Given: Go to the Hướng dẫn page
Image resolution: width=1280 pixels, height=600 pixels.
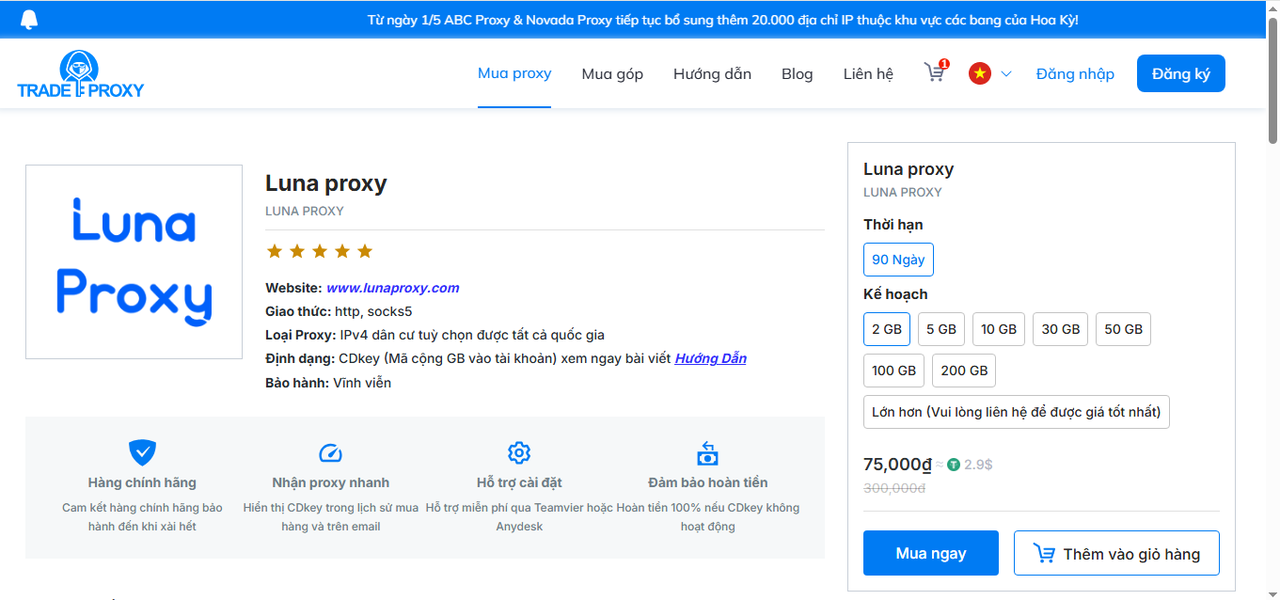Looking at the screenshot, I should coord(712,74).
